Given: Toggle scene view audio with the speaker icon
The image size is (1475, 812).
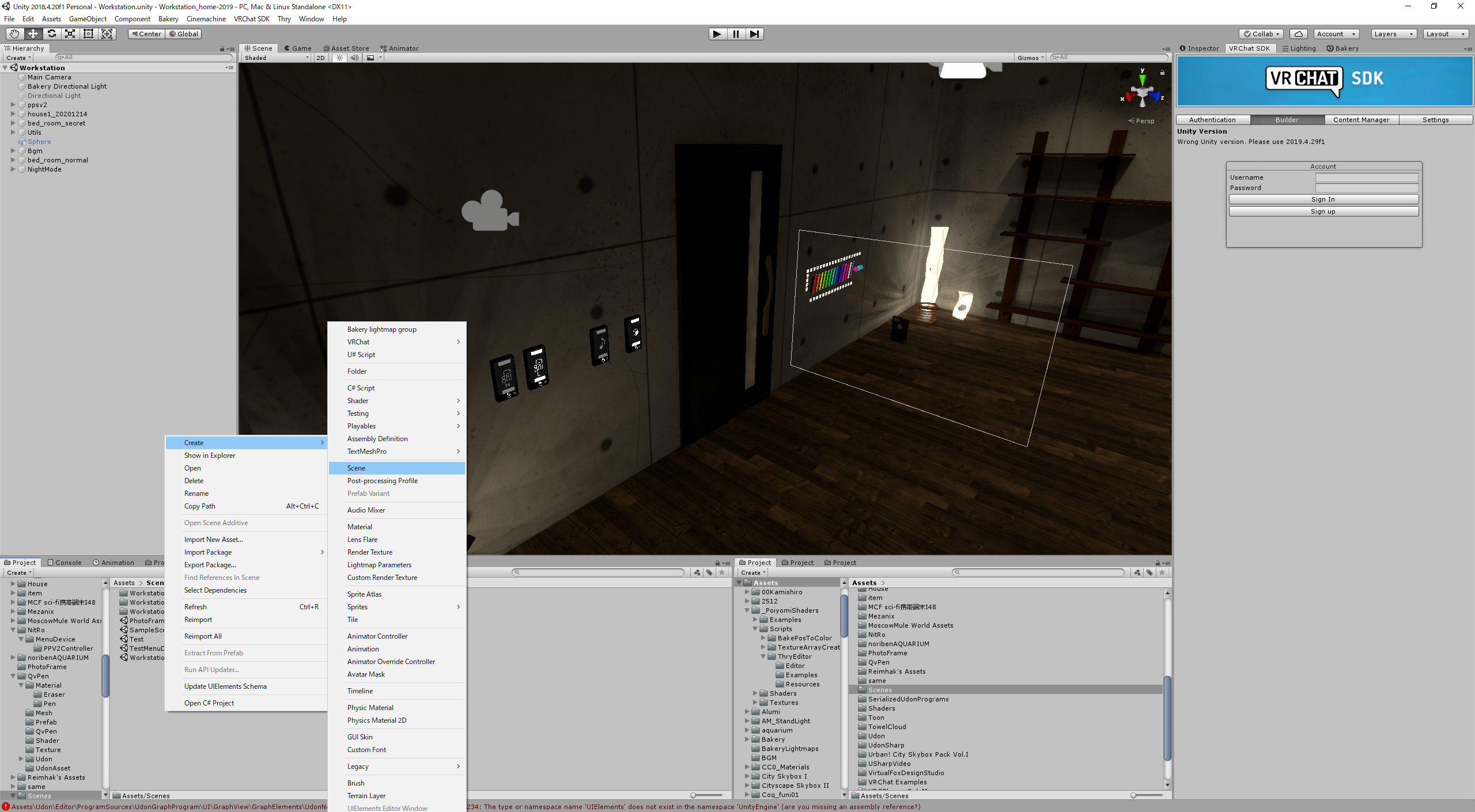Looking at the screenshot, I should tap(354, 57).
